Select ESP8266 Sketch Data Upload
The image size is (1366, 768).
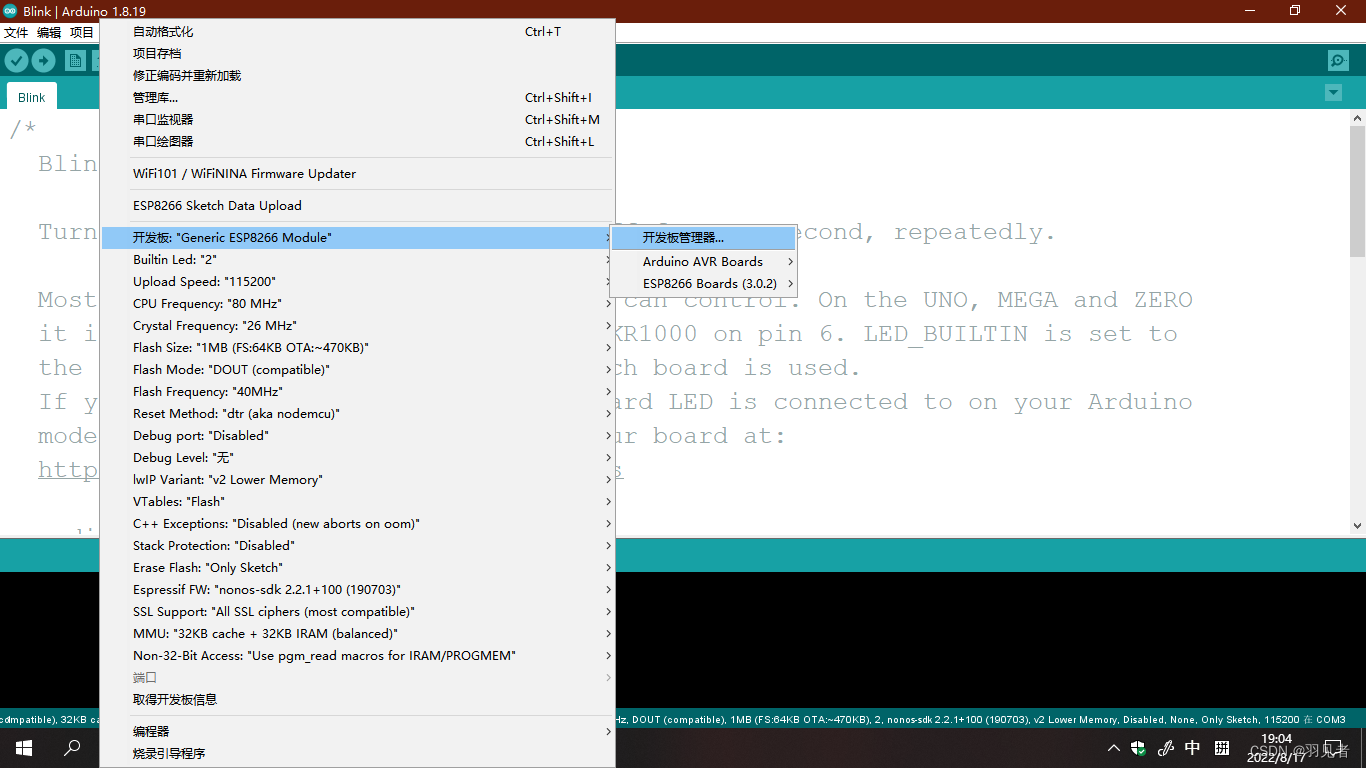[x=357, y=206]
